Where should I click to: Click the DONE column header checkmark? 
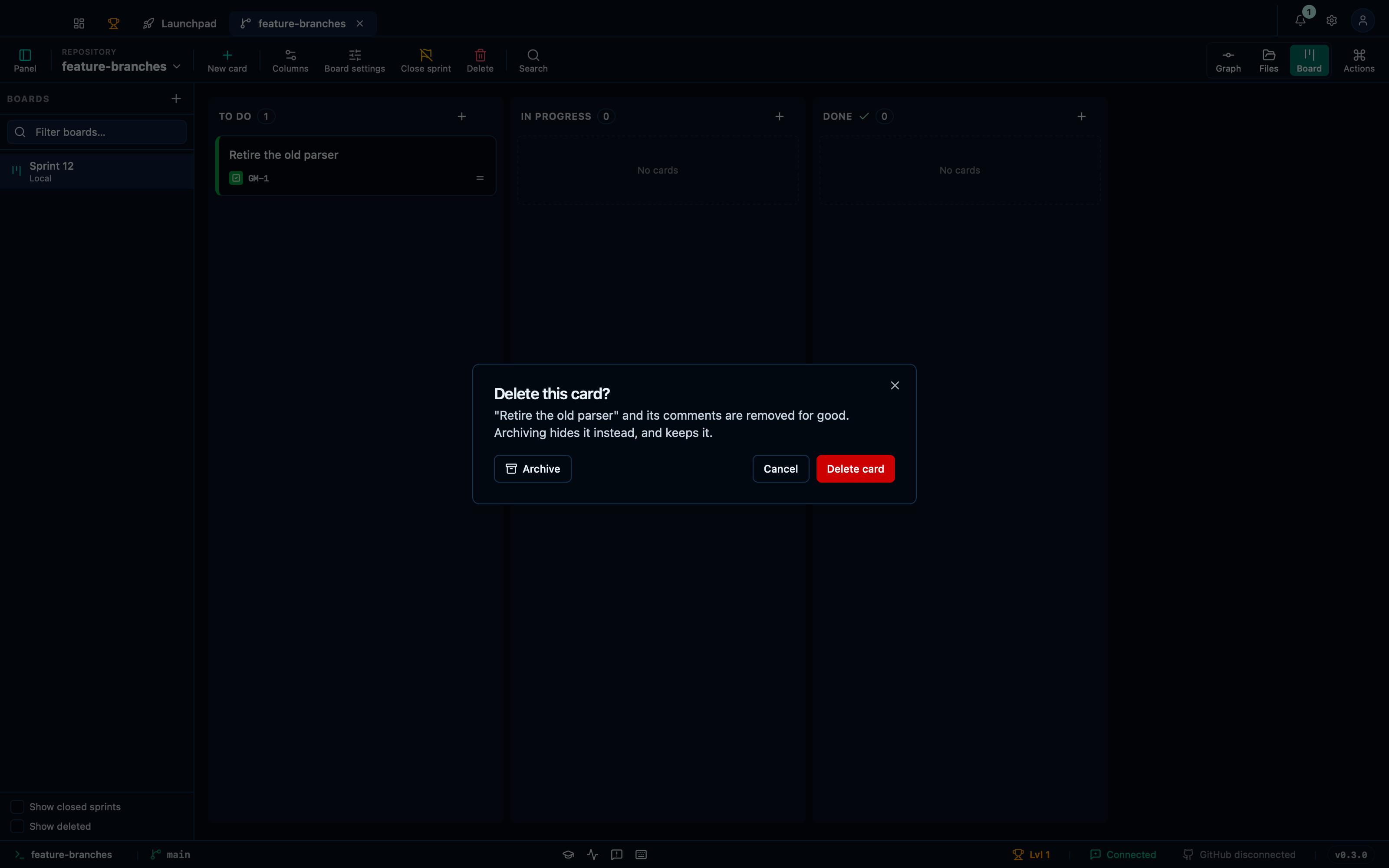tap(864, 117)
